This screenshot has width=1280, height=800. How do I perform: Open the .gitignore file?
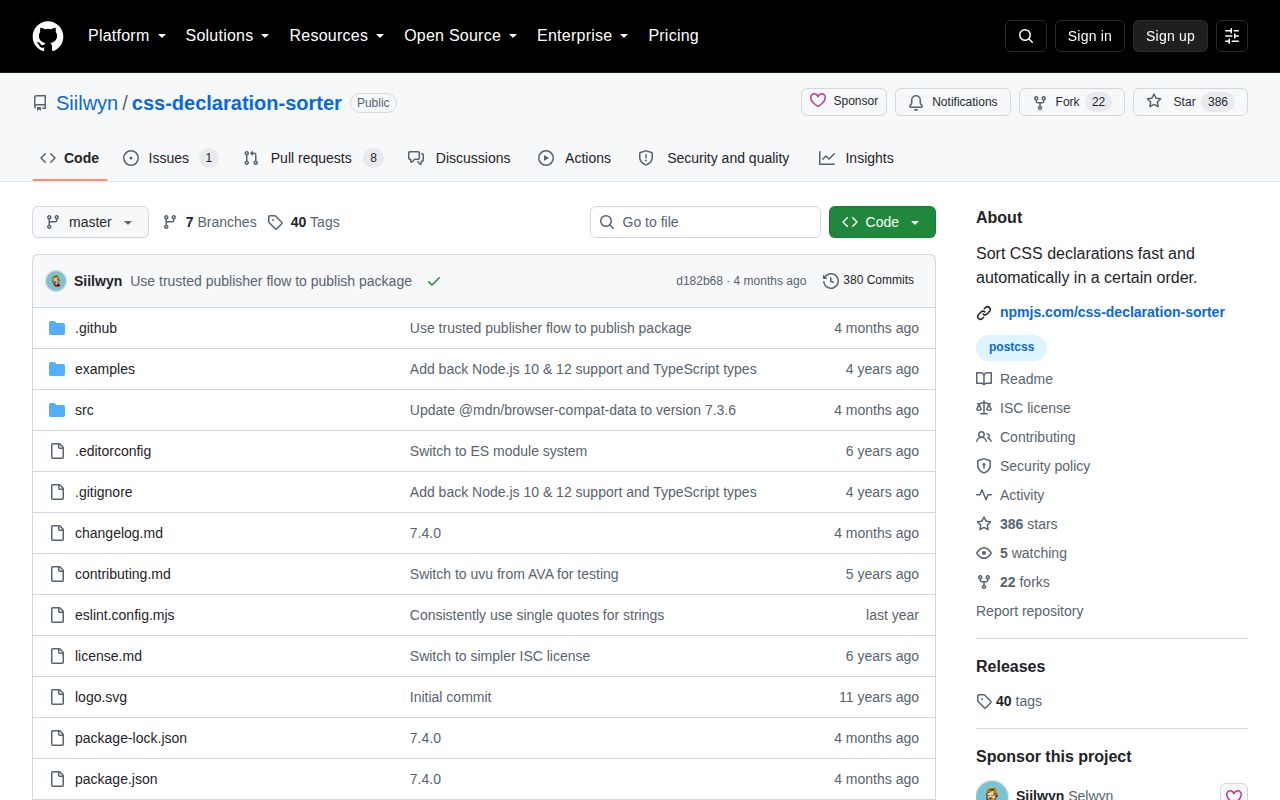(x=104, y=492)
